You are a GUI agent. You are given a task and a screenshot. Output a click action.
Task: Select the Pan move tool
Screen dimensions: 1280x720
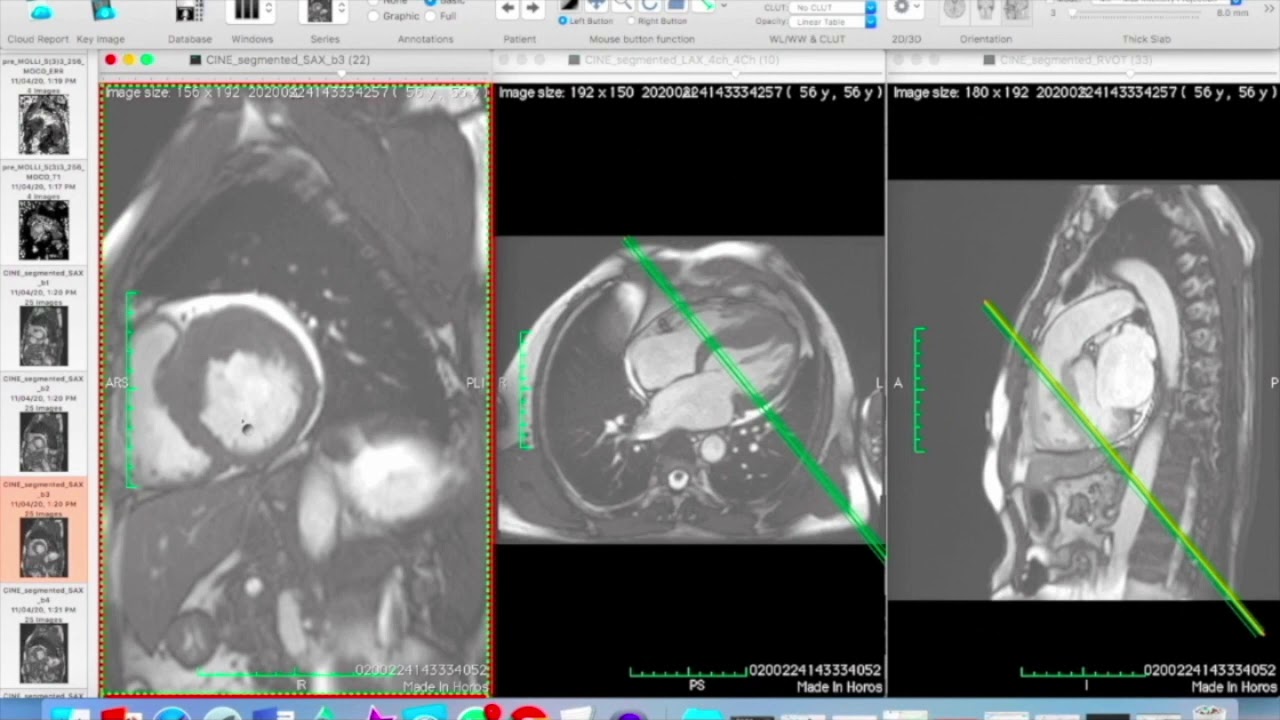(596, 5)
